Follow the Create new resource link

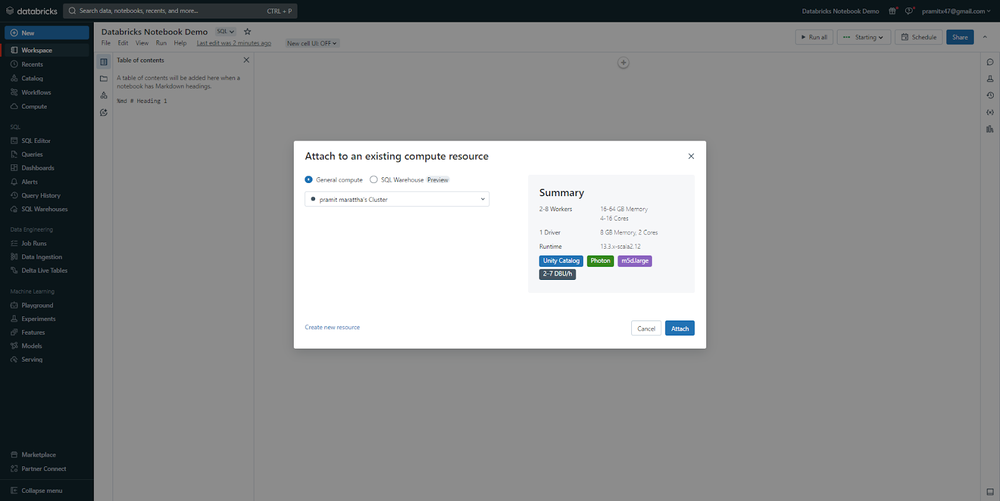(332, 327)
